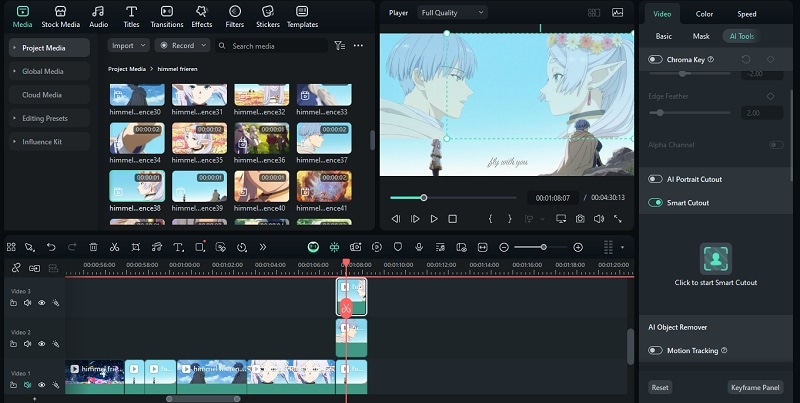Add marker with the shield icon
Screen dimensions: 800x403
click(397, 247)
